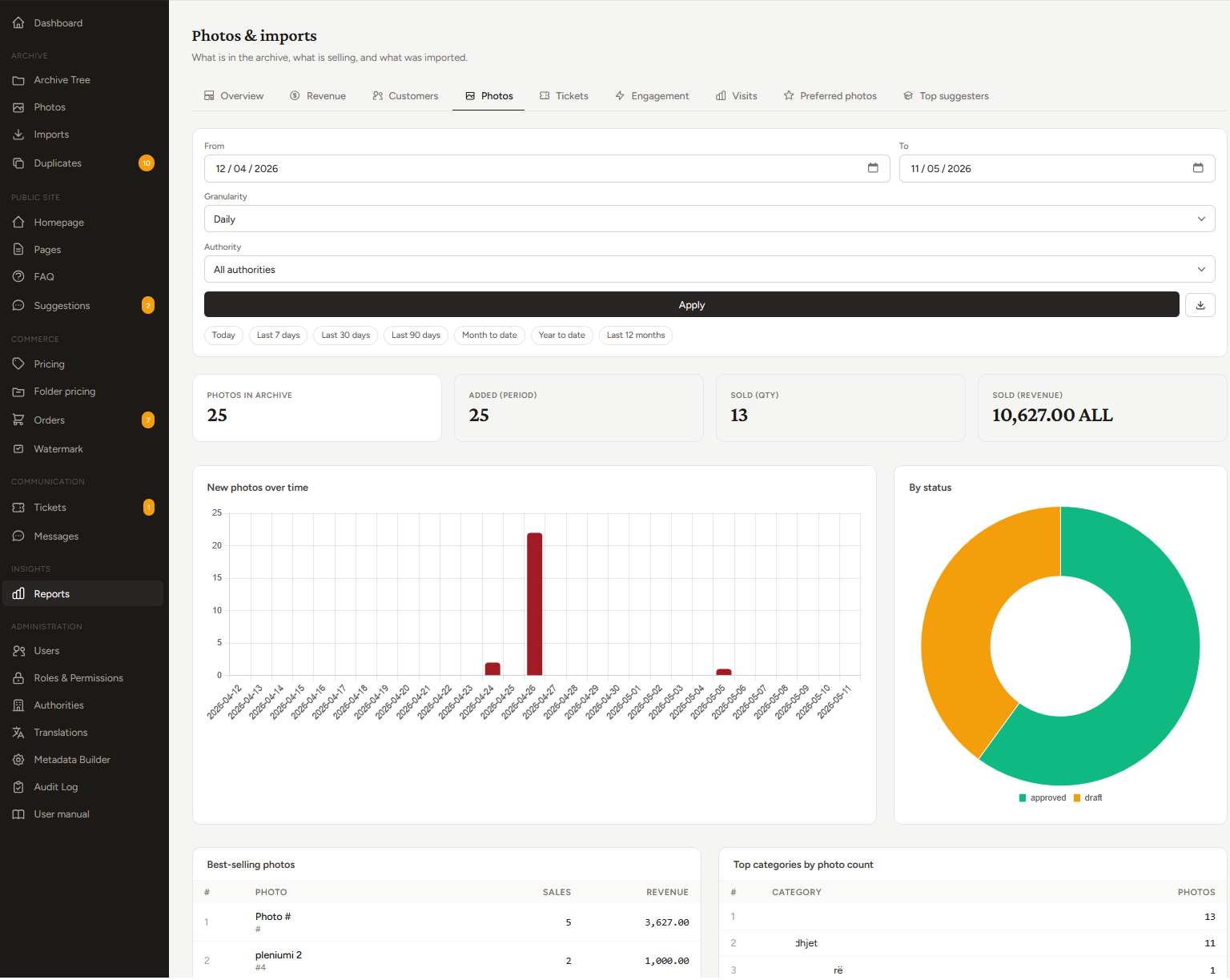
Task: Click the Audit Log clipboard icon
Action: [x=18, y=787]
